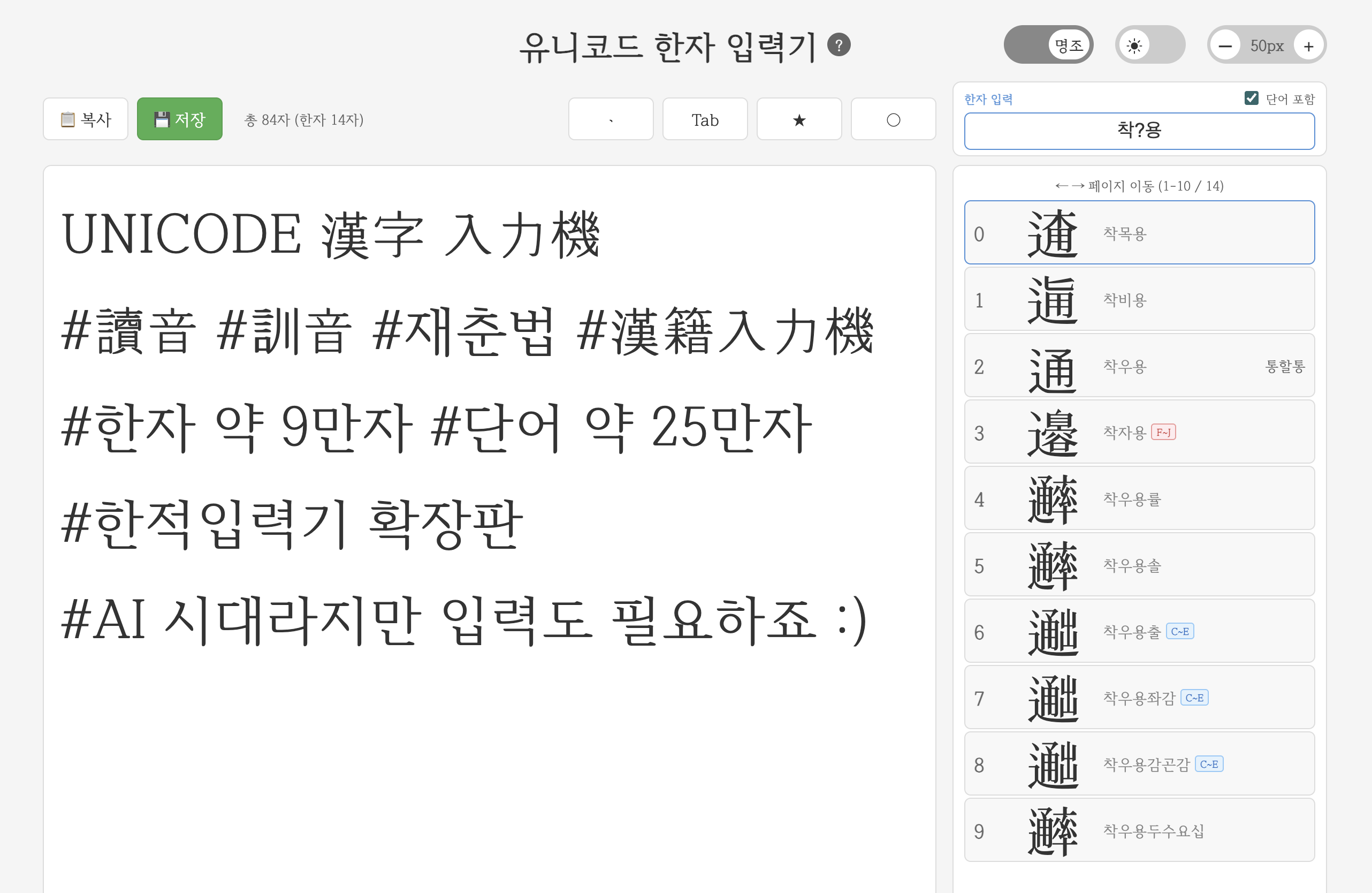Insert a backtick using the ` button
Image resolution: width=1372 pixels, height=893 pixels.
pyautogui.click(x=611, y=119)
